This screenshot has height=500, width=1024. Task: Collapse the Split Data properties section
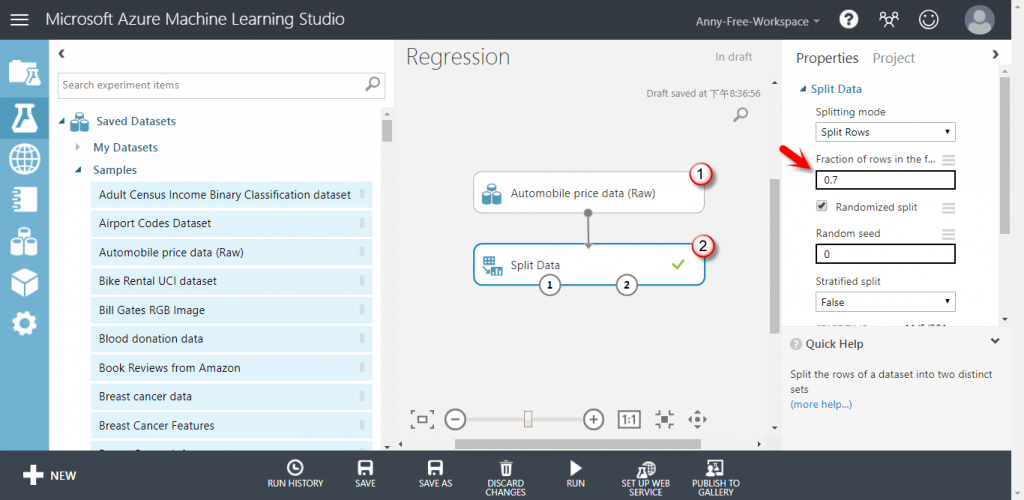803,89
